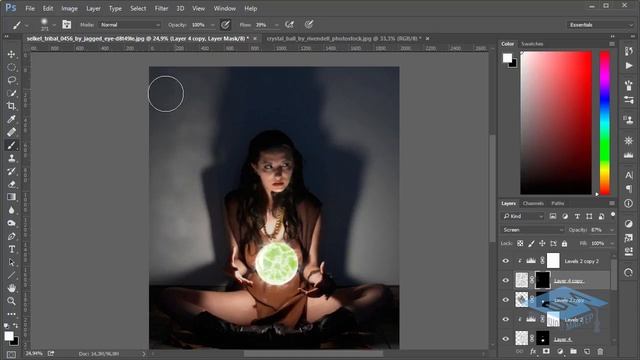Viewport: 640px width, 360px height.
Task: Select the Elliptical Marquee tool
Action: 11,67
